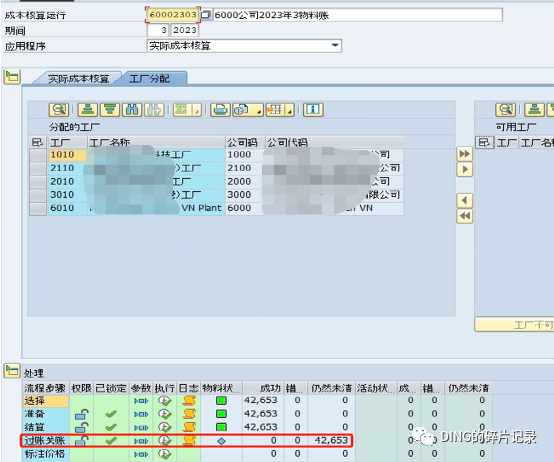Select row selector for plant 2110
This screenshot has height=462, width=554.
pyautogui.click(x=38, y=168)
